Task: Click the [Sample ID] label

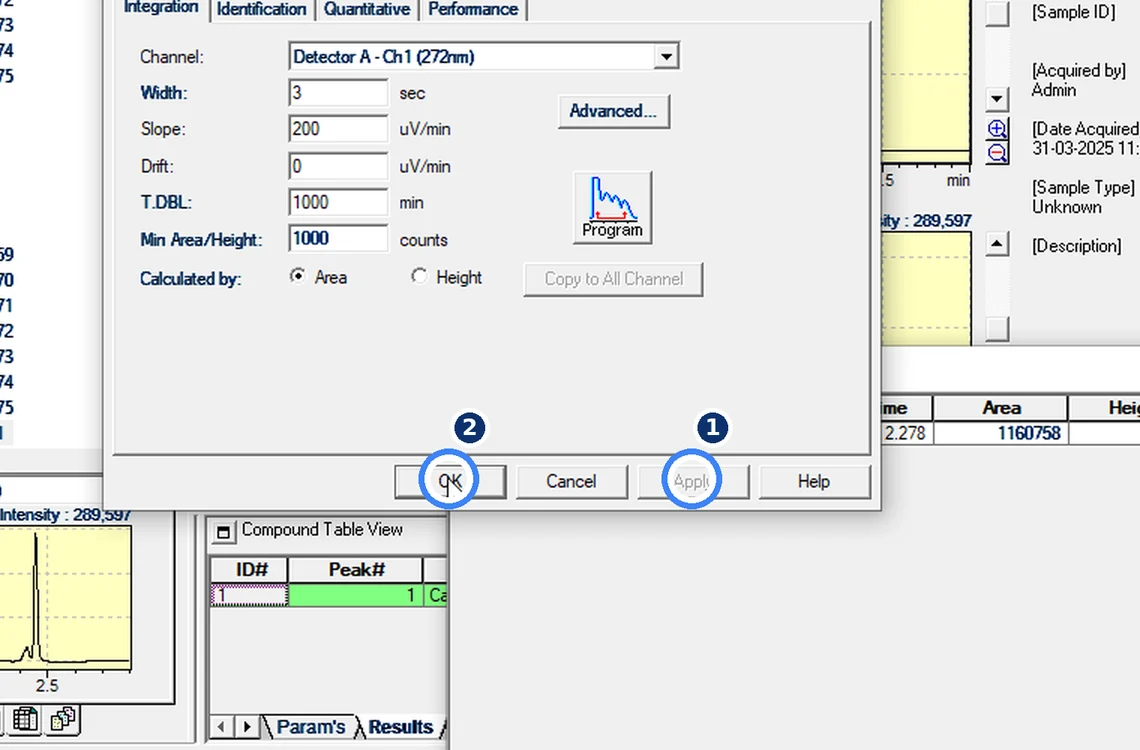Action: (x=1074, y=12)
